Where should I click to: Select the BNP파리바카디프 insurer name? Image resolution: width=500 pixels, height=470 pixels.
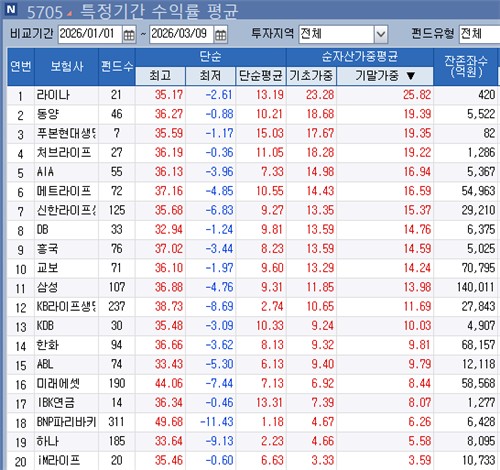(66, 422)
